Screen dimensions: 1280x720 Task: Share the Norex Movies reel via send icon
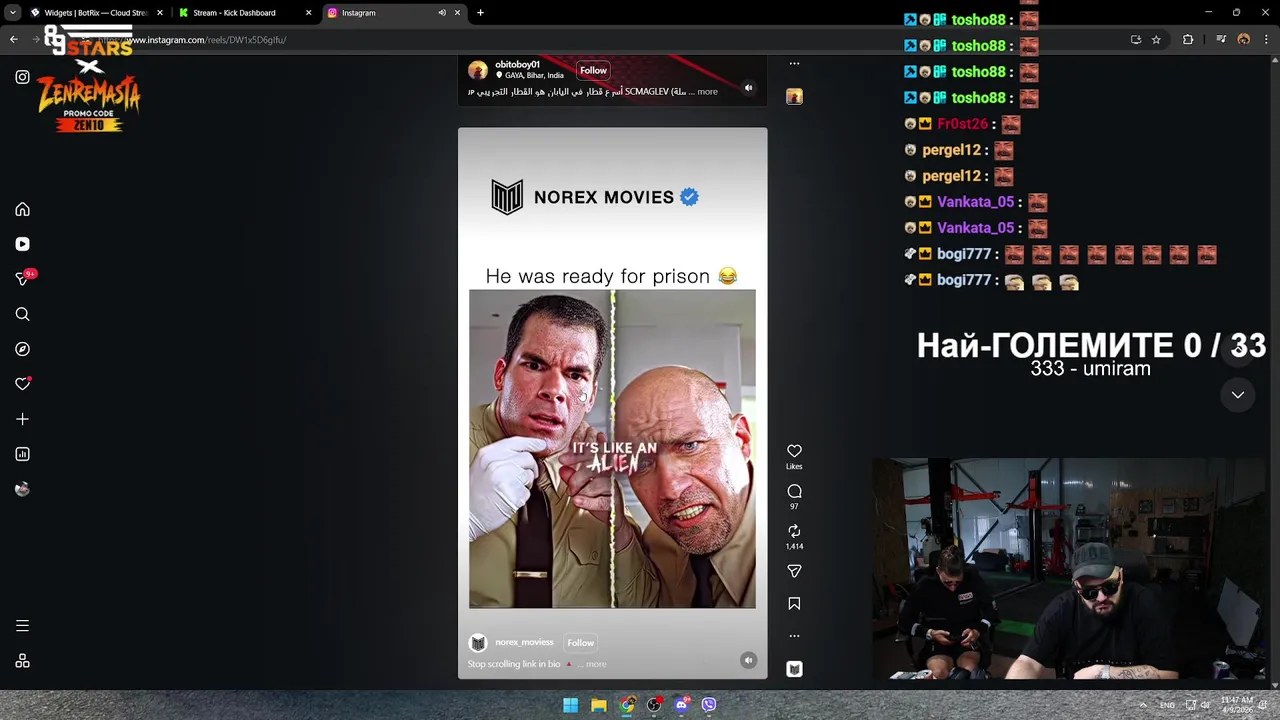pyautogui.click(x=794, y=571)
